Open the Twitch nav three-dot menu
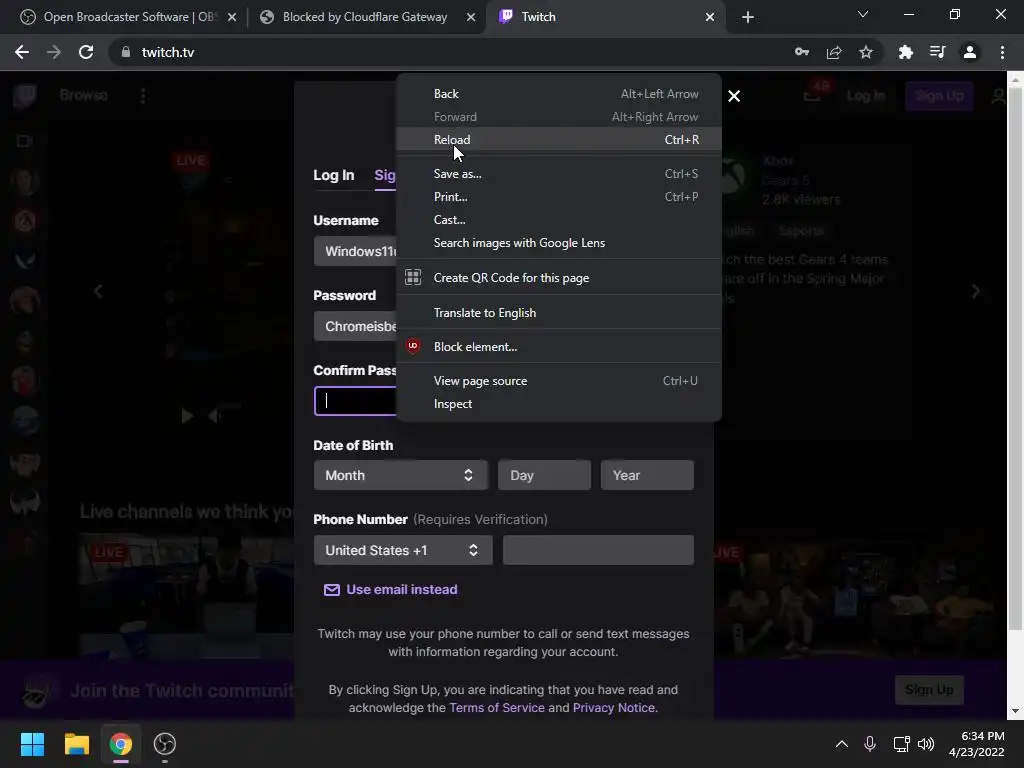 (143, 95)
